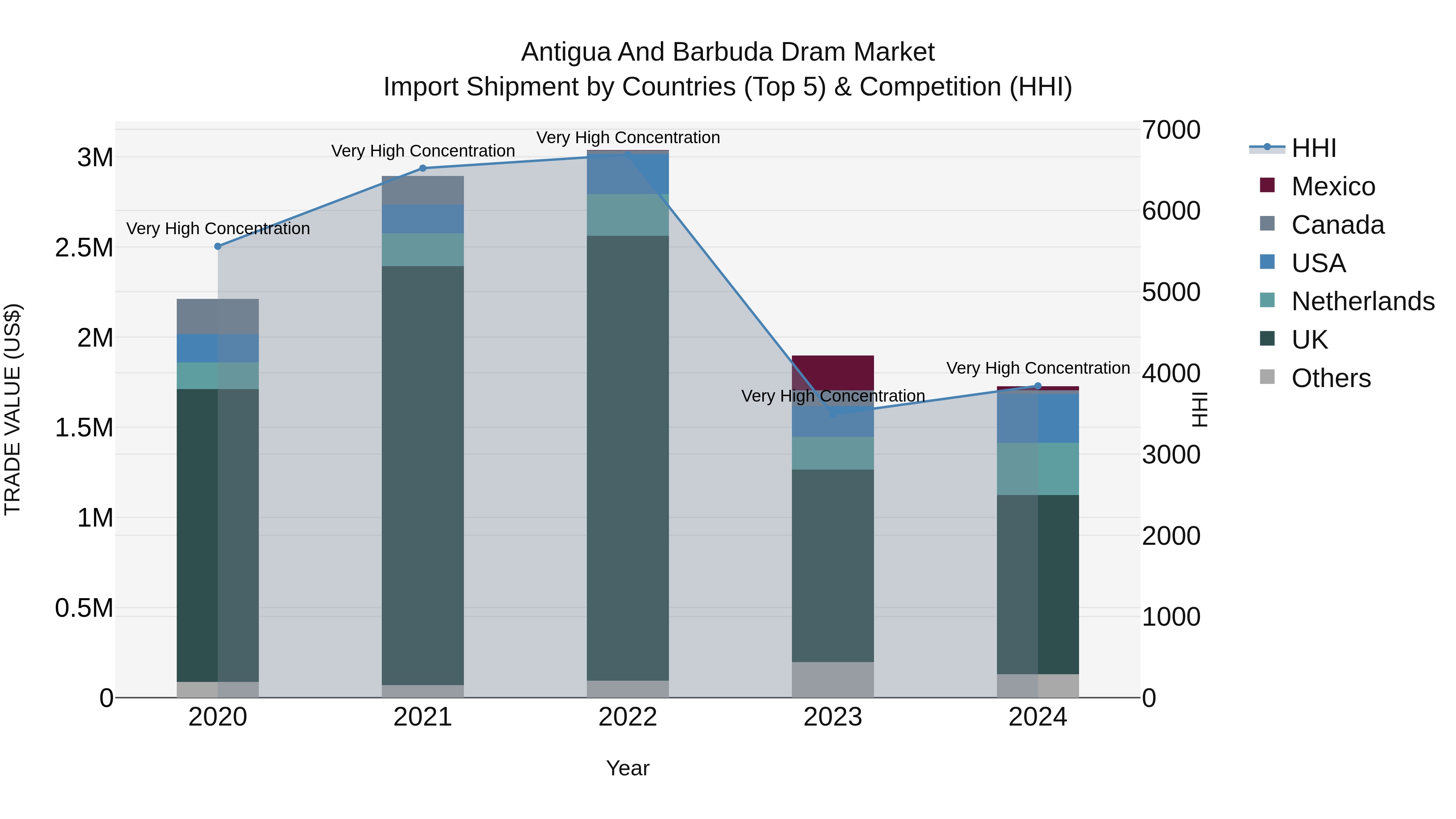Viewport: 1456px width, 819px height.
Task: Click the Others gray legend swatch
Action: coord(1267,377)
